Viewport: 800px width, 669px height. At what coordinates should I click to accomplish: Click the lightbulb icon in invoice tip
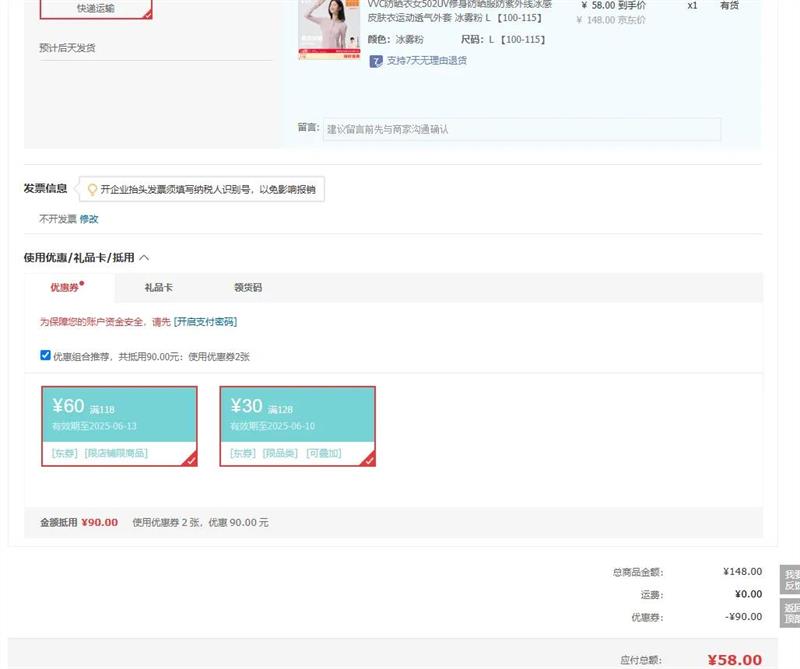pos(92,189)
